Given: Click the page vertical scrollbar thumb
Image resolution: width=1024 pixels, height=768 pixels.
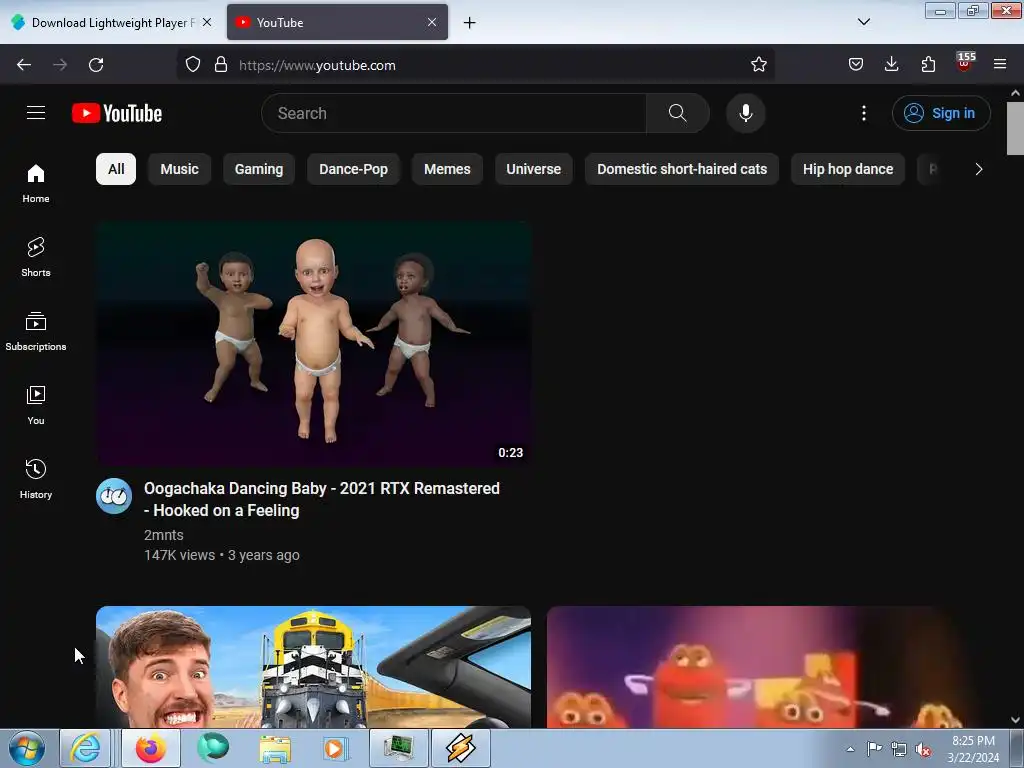Looking at the screenshot, I should click(1015, 128).
